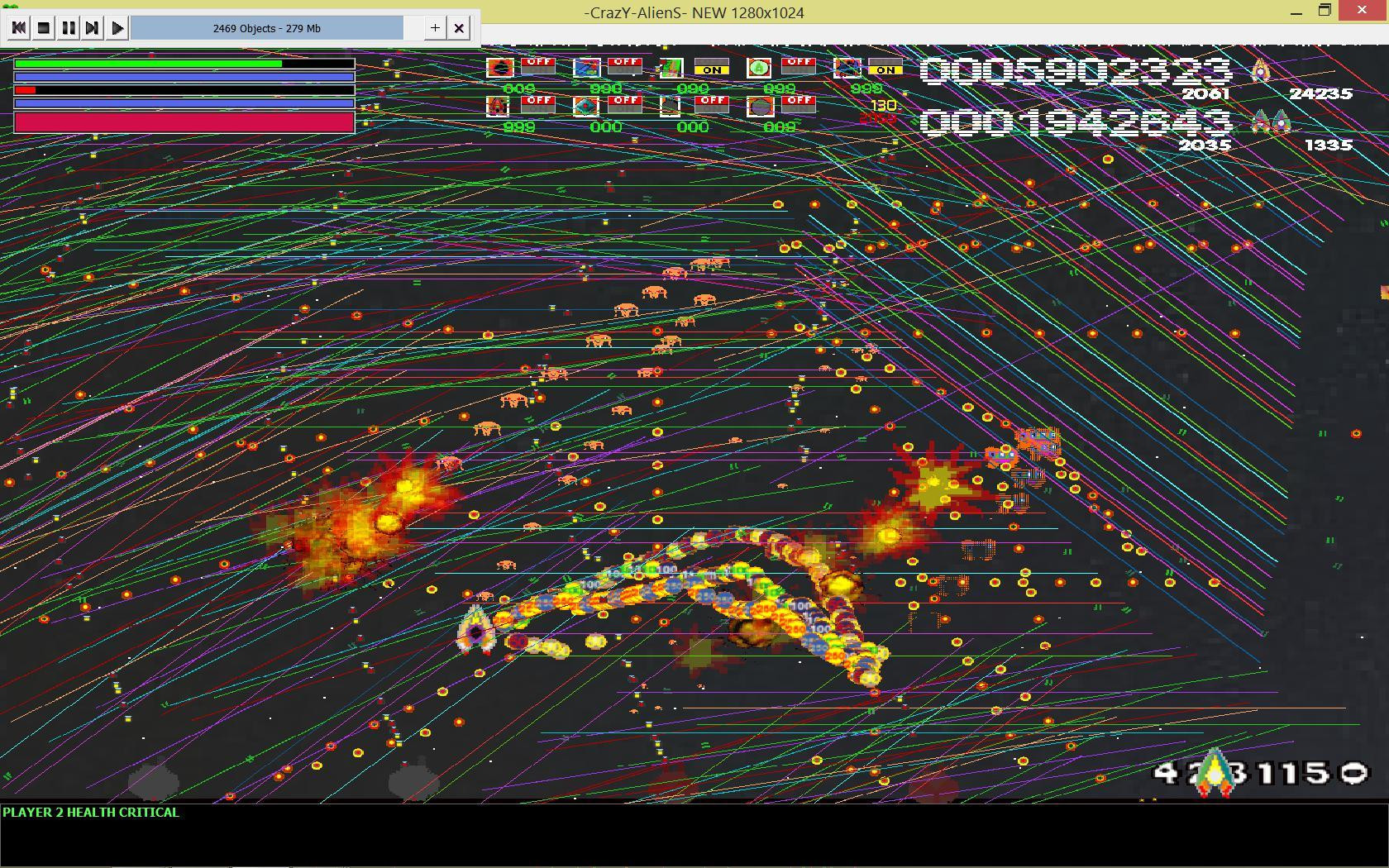Pick the green circle shield icon
1389x868 pixels.
pyautogui.click(x=759, y=68)
